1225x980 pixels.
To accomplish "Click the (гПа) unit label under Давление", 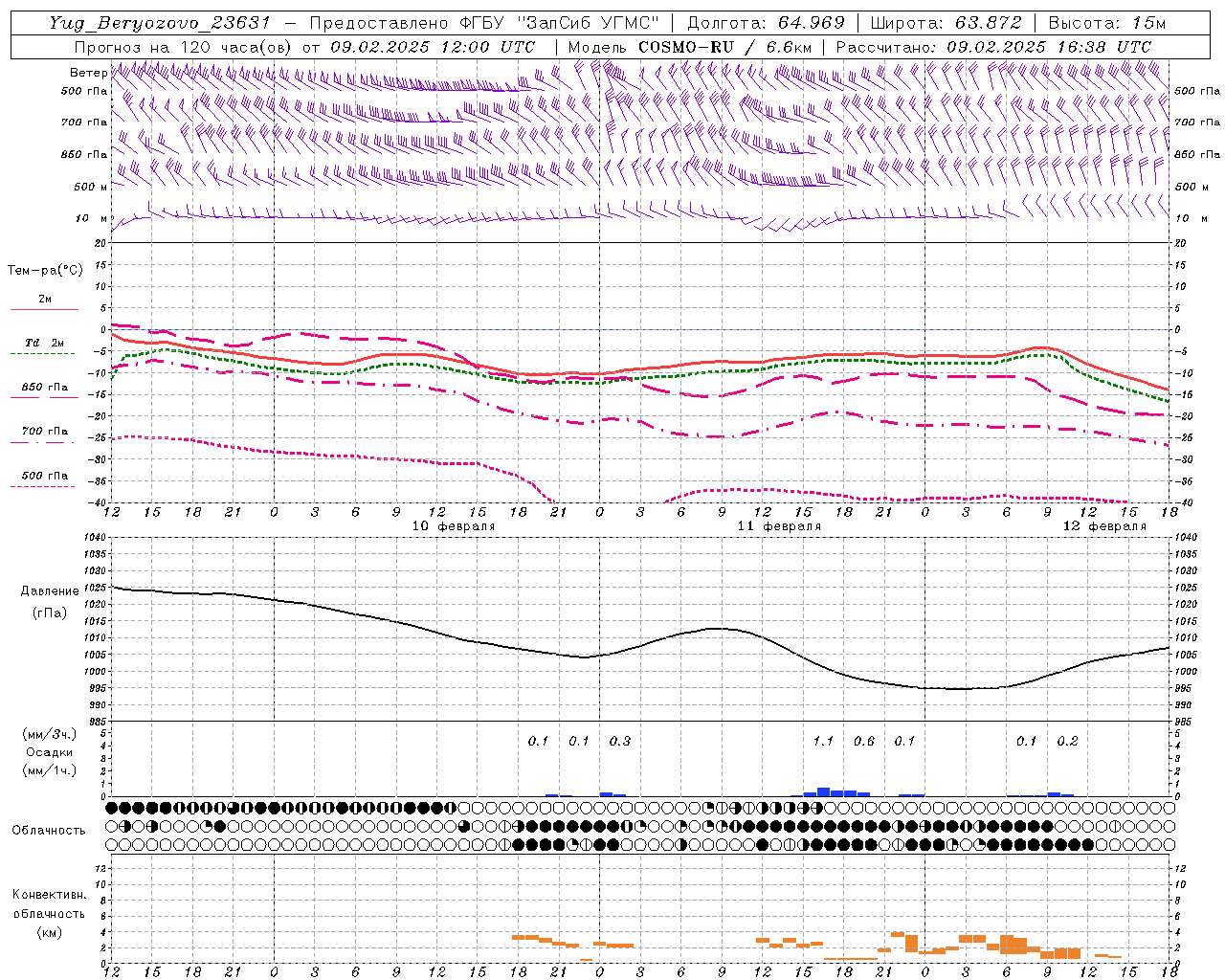I will click(x=50, y=612).
